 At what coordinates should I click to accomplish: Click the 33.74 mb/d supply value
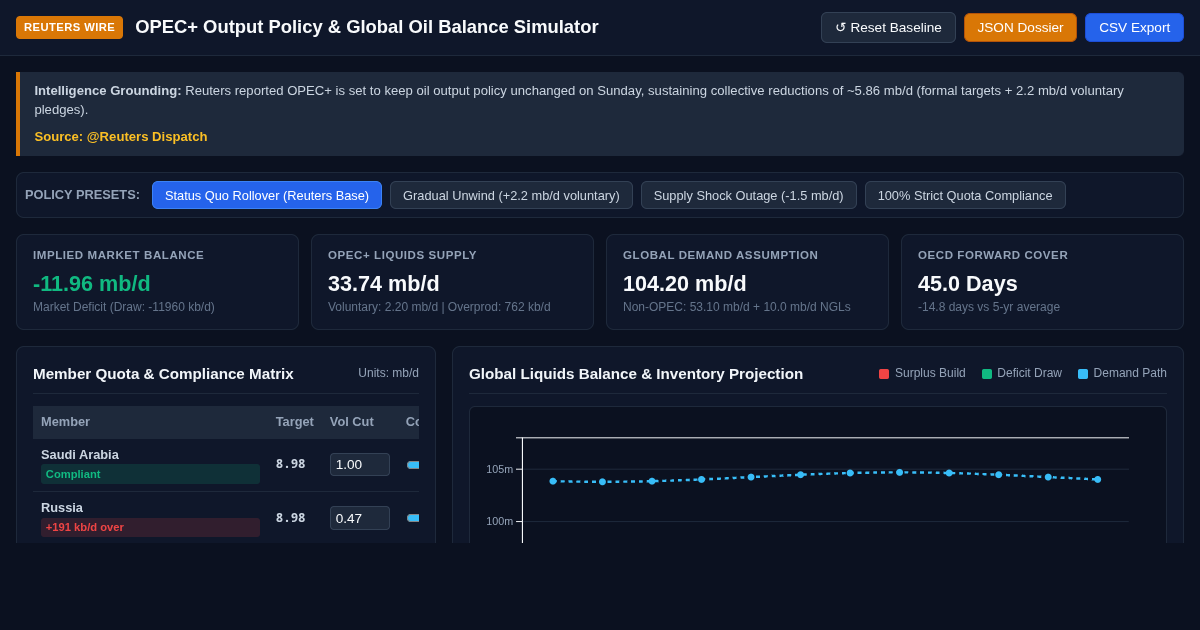click(x=384, y=283)
